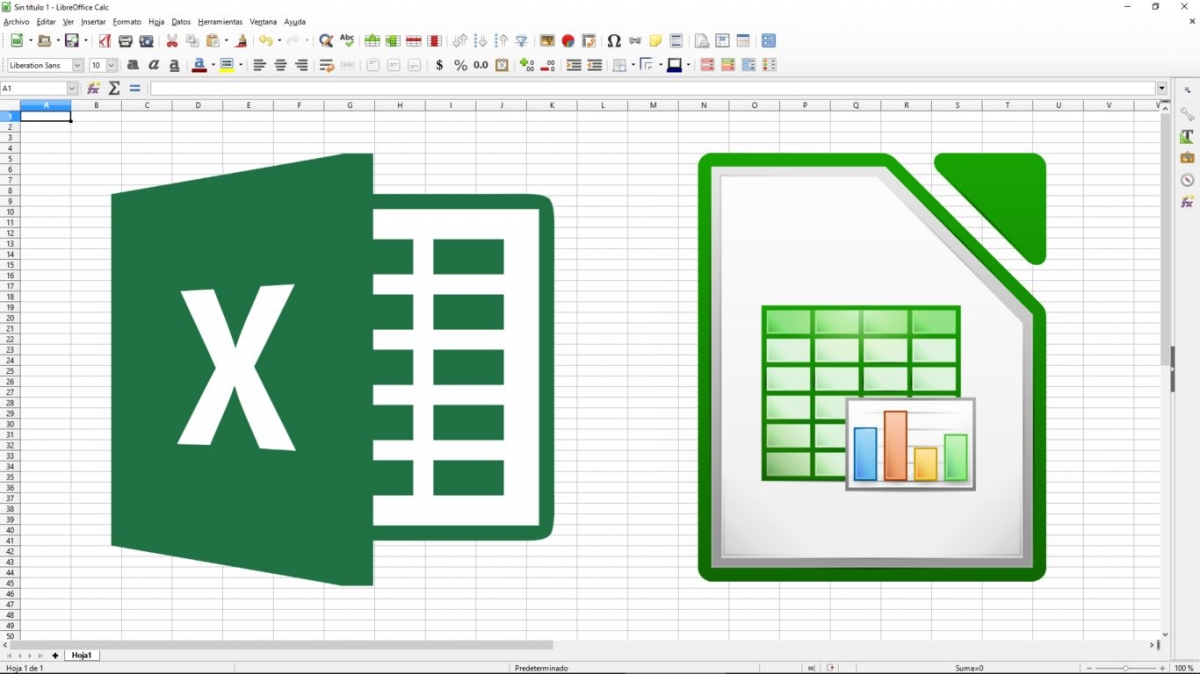Apply currency format with the dollar icon

click(440, 64)
